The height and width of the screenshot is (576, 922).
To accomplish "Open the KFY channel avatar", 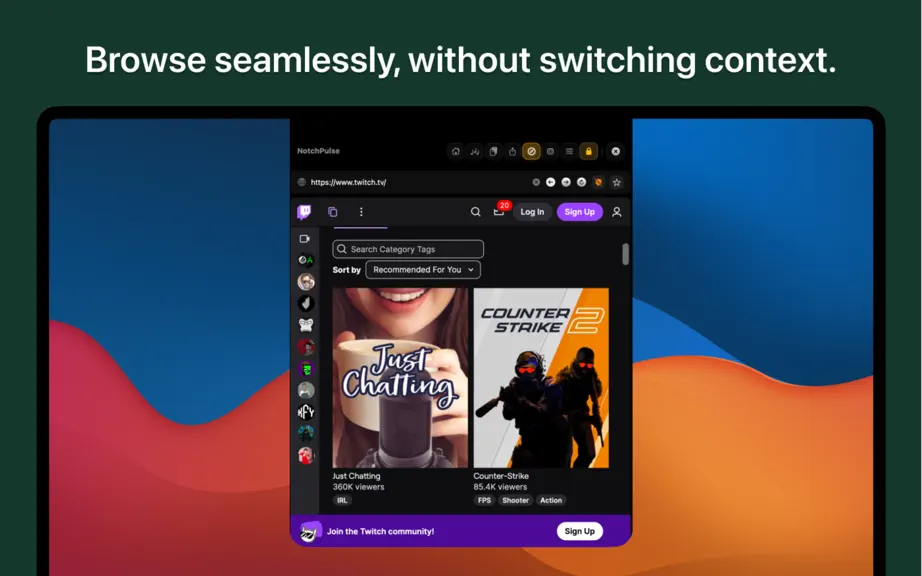I will 306,412.
